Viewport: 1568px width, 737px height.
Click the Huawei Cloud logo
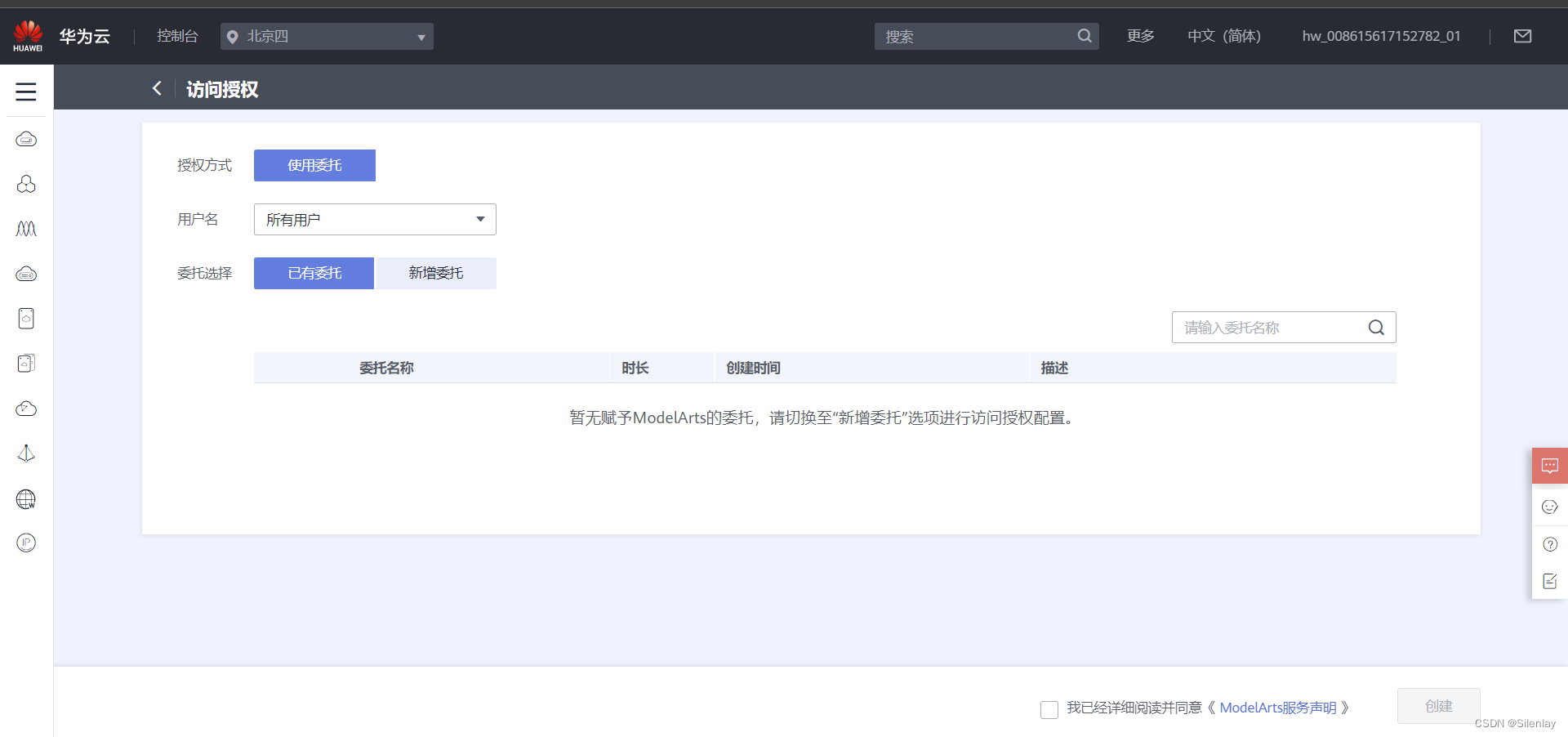(x=28, y=36)
